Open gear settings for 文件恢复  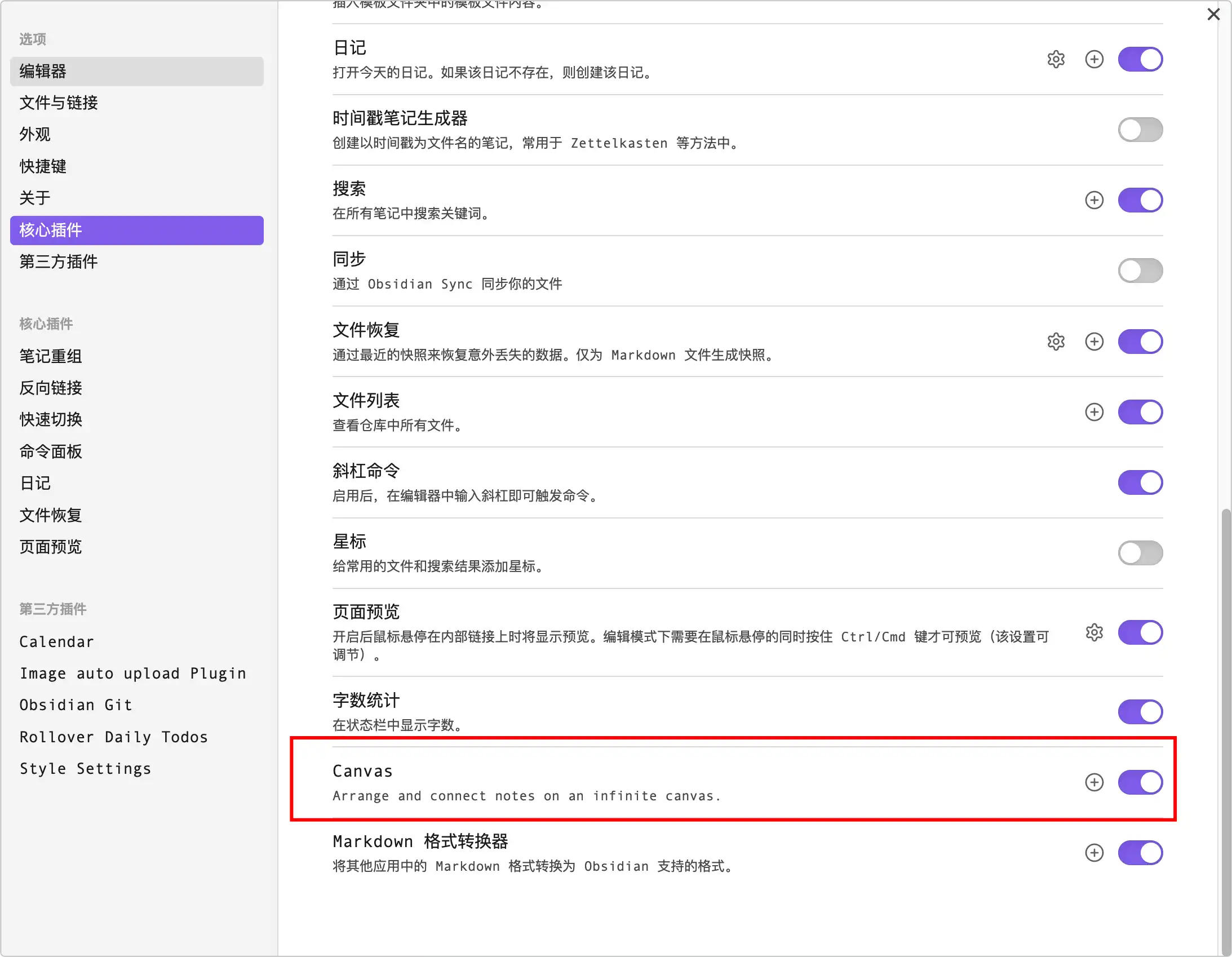pos(1056,342)
